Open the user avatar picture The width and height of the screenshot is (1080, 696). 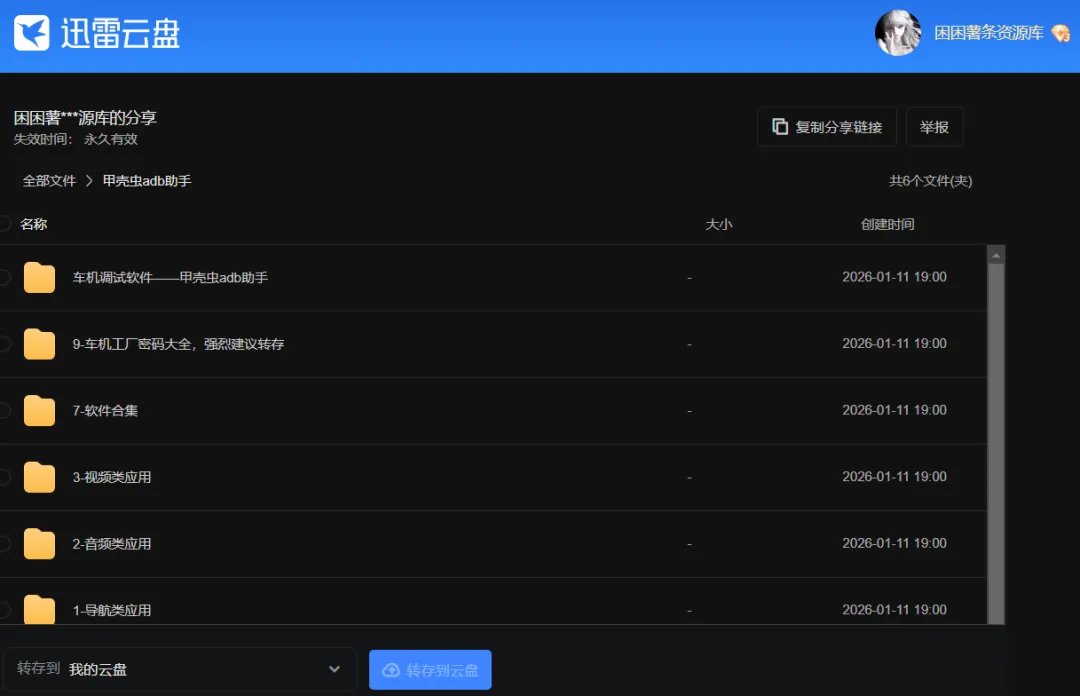click(x=897, y=32)
